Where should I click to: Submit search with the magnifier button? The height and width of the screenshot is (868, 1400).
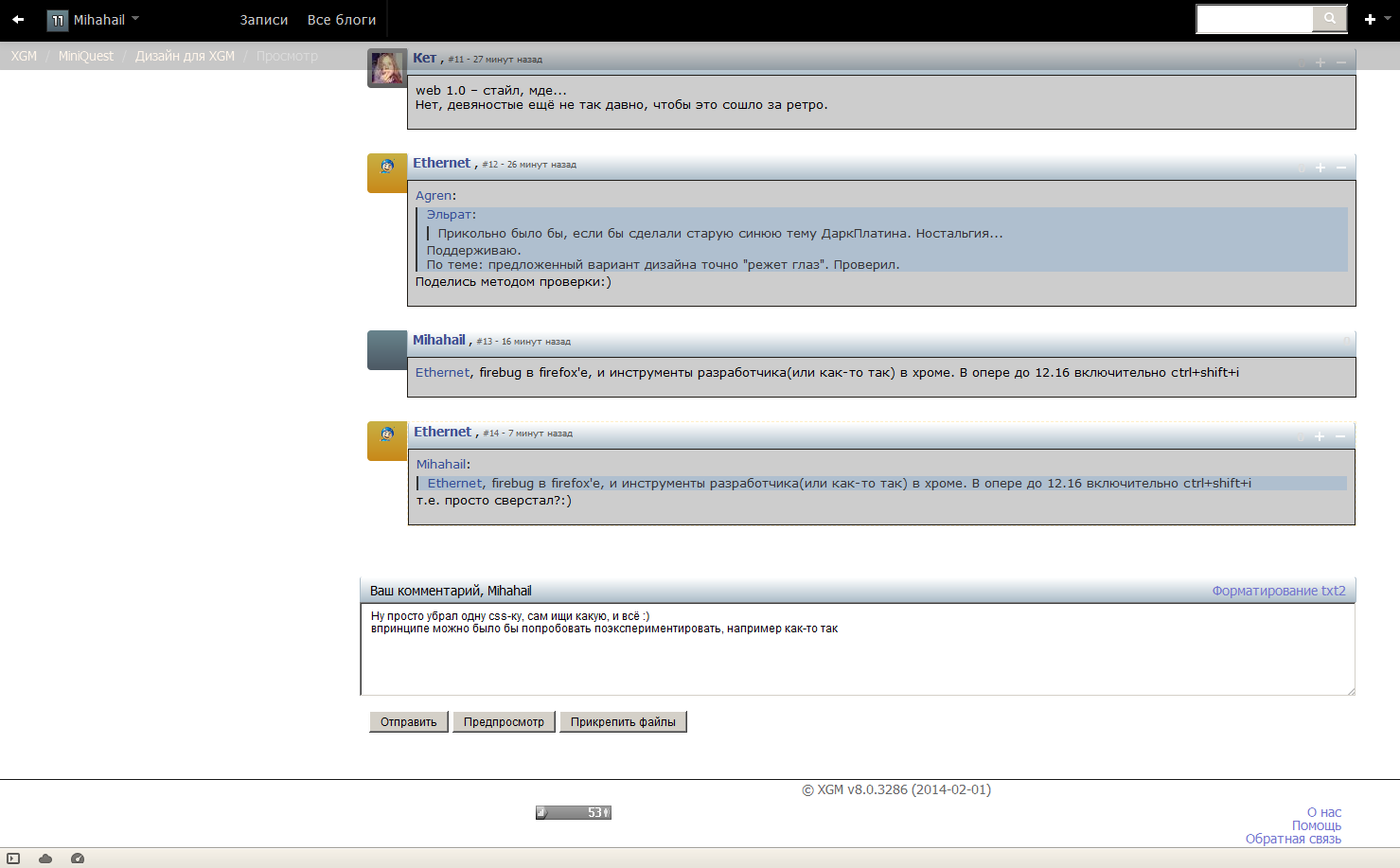[x=1329, y=19]
